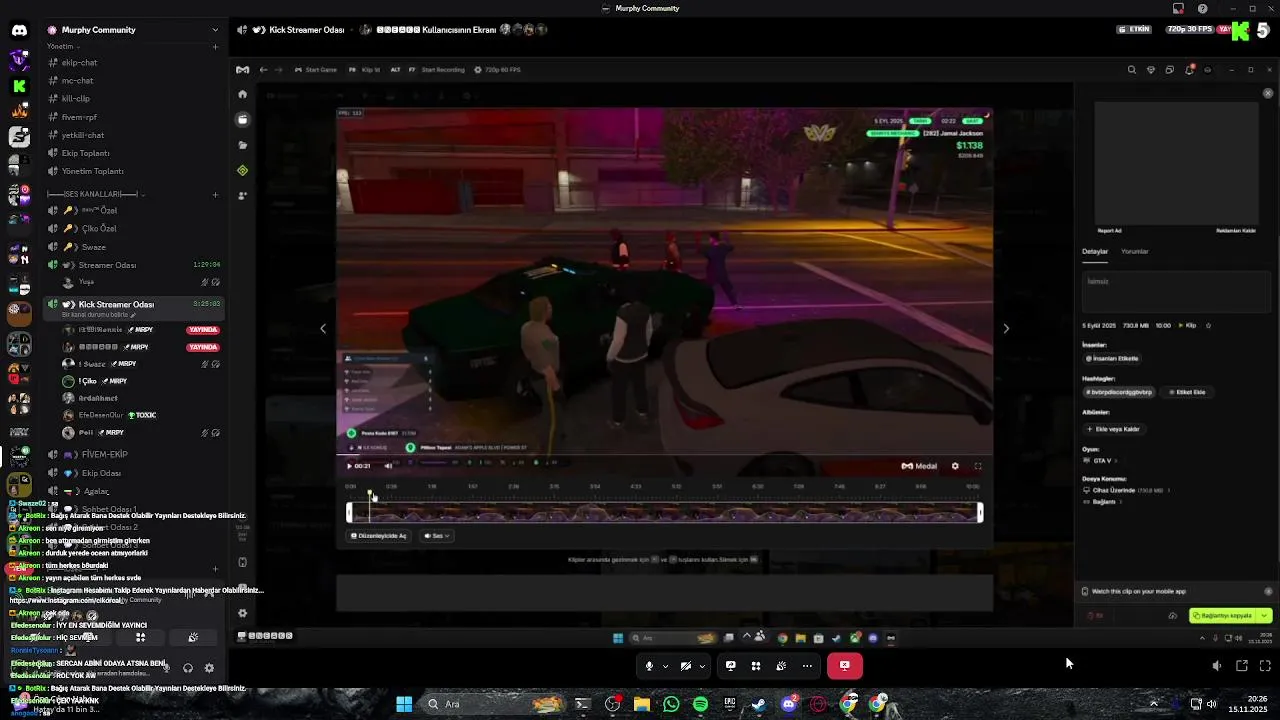
Task: Click Medal back arrow in toolbar
Action: (263, 70)
